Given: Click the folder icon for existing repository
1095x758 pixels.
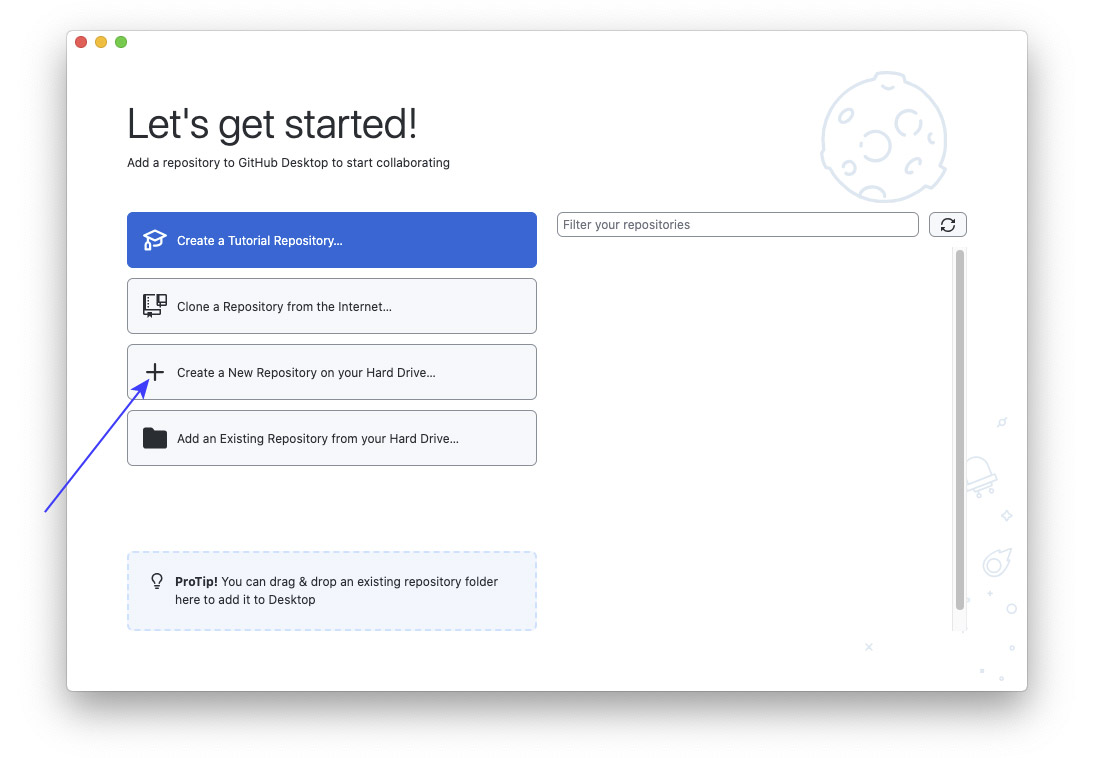Looking at the screenshot, I should 154,438.
